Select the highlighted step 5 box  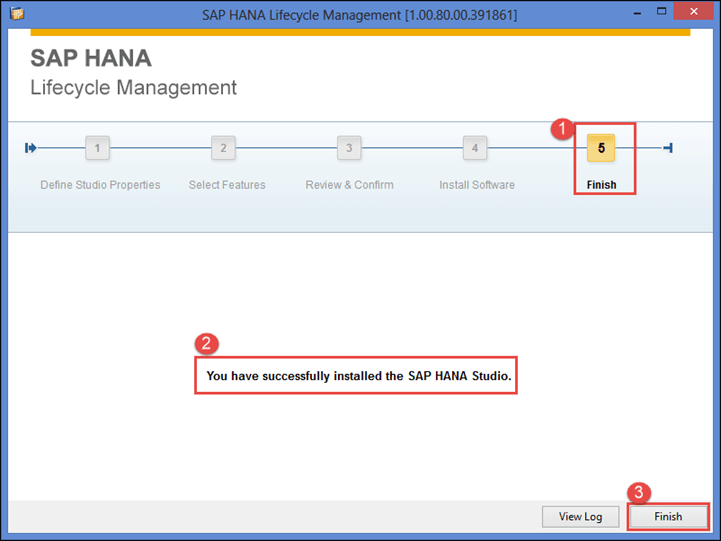601,148
